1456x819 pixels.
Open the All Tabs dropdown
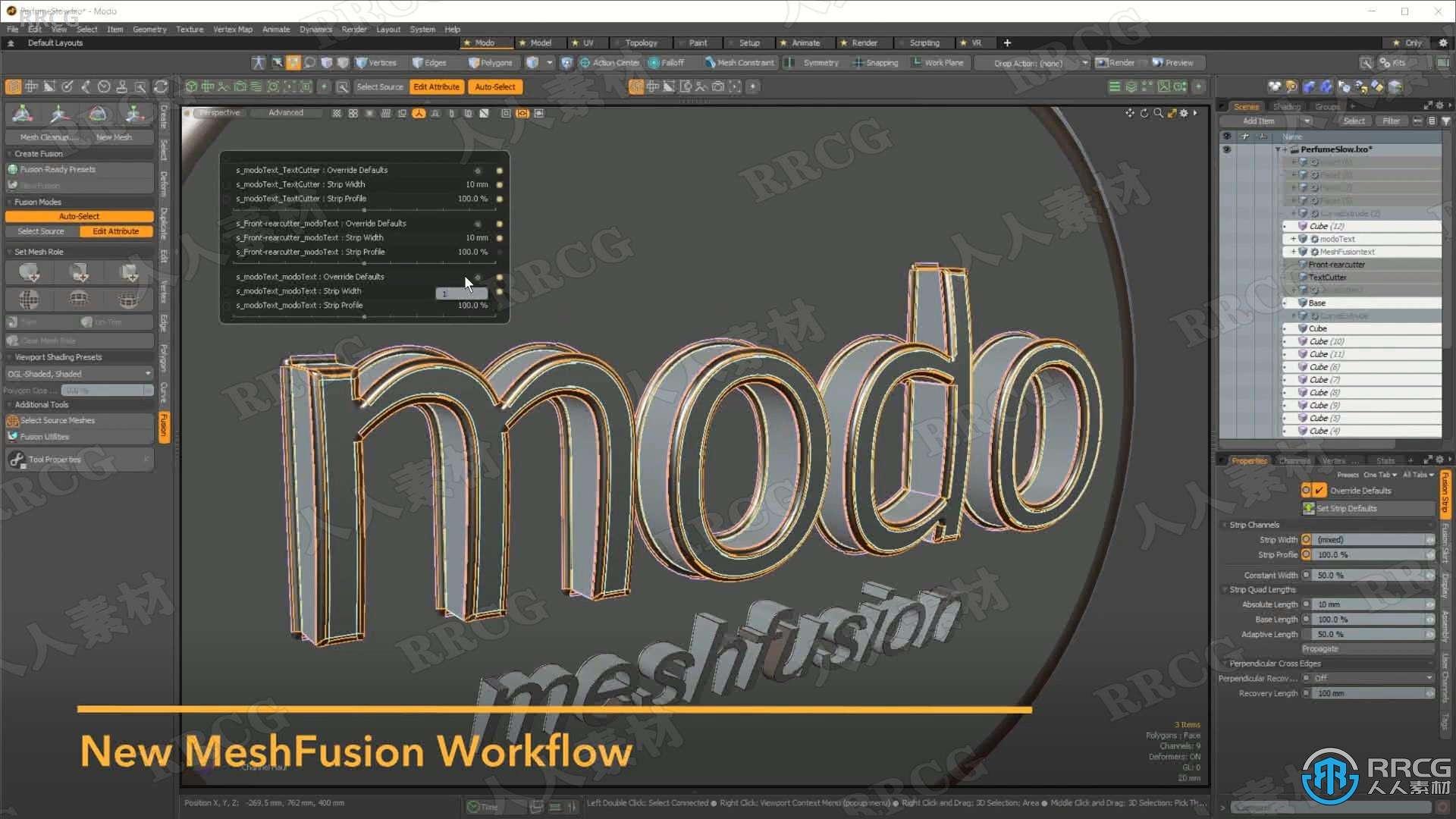pyautogui.click(x=1418, y=475)
